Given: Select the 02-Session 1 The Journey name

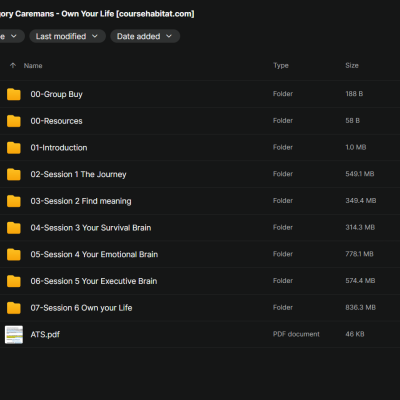Looking at the screenshot, I should (78, 174).
